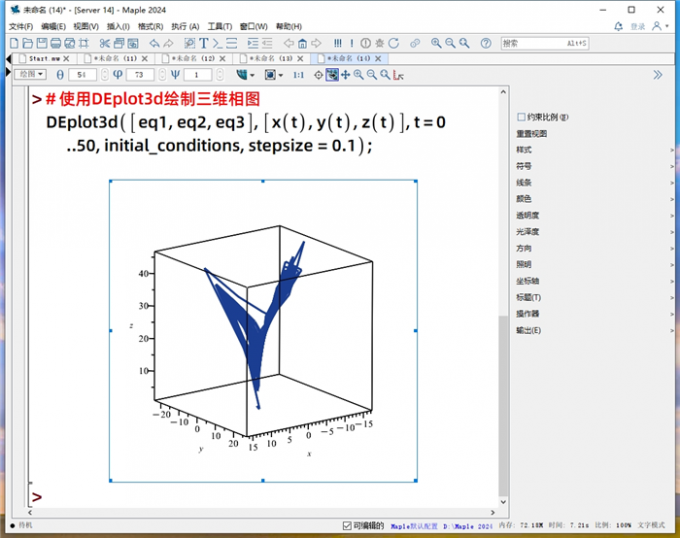Screen dimensions: 680x538
Task: Click the restart server circular arrow icon
Action: pyautogui.click(x=393, y=43)
